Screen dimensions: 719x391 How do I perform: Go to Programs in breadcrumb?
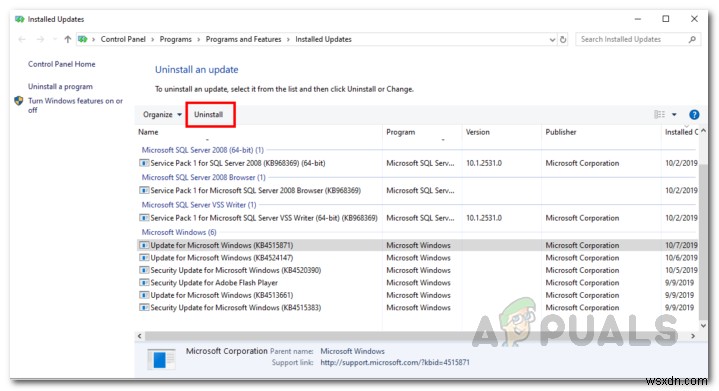pyautogui.click(x=176, y=39)
